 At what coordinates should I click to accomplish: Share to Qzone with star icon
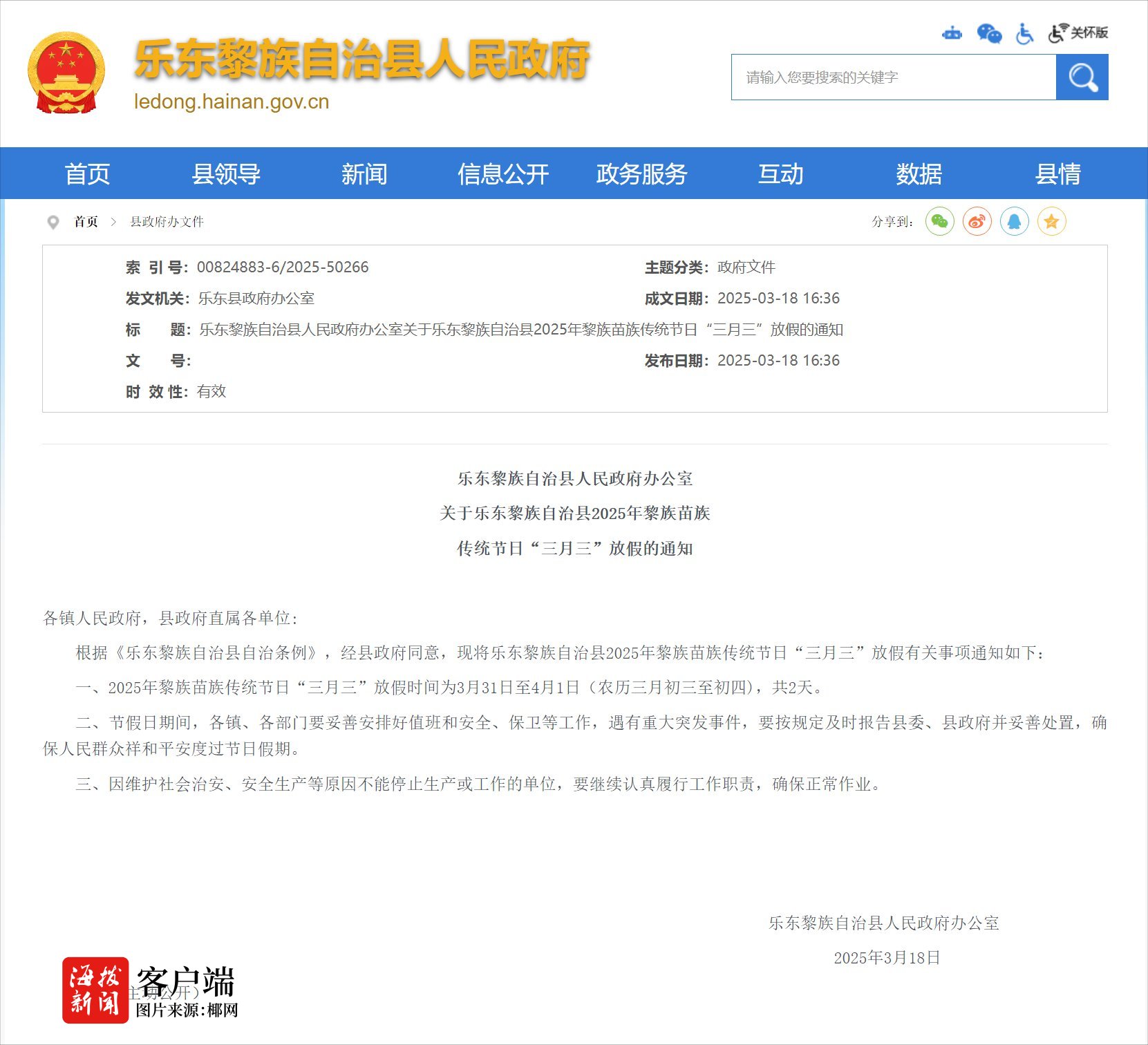pos(1051,222)
